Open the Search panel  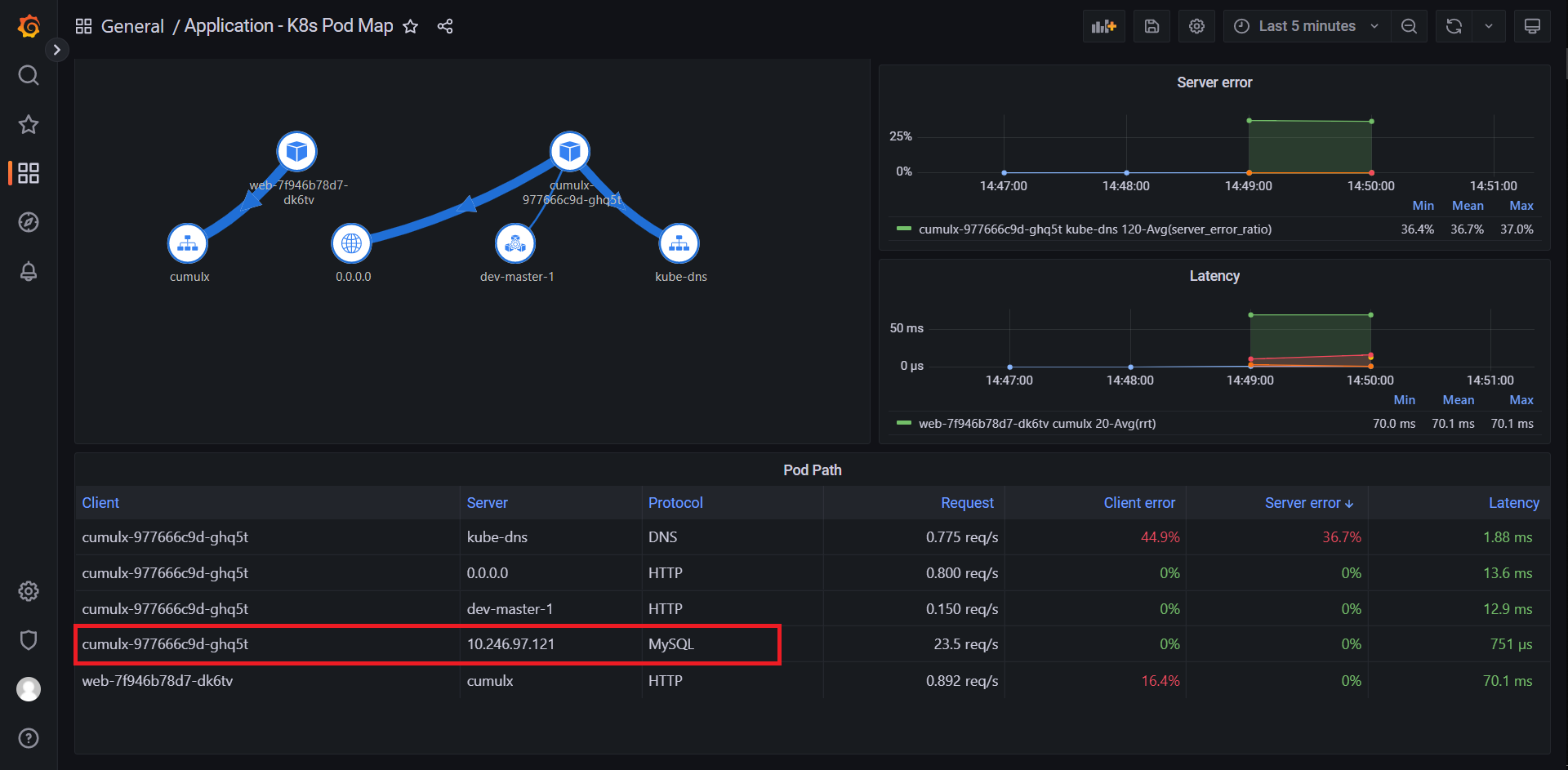[28, 74]
